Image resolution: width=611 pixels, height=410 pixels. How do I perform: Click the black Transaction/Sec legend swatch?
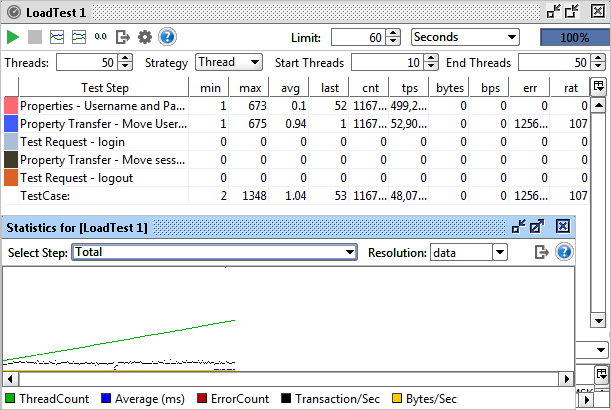point(286,398)
